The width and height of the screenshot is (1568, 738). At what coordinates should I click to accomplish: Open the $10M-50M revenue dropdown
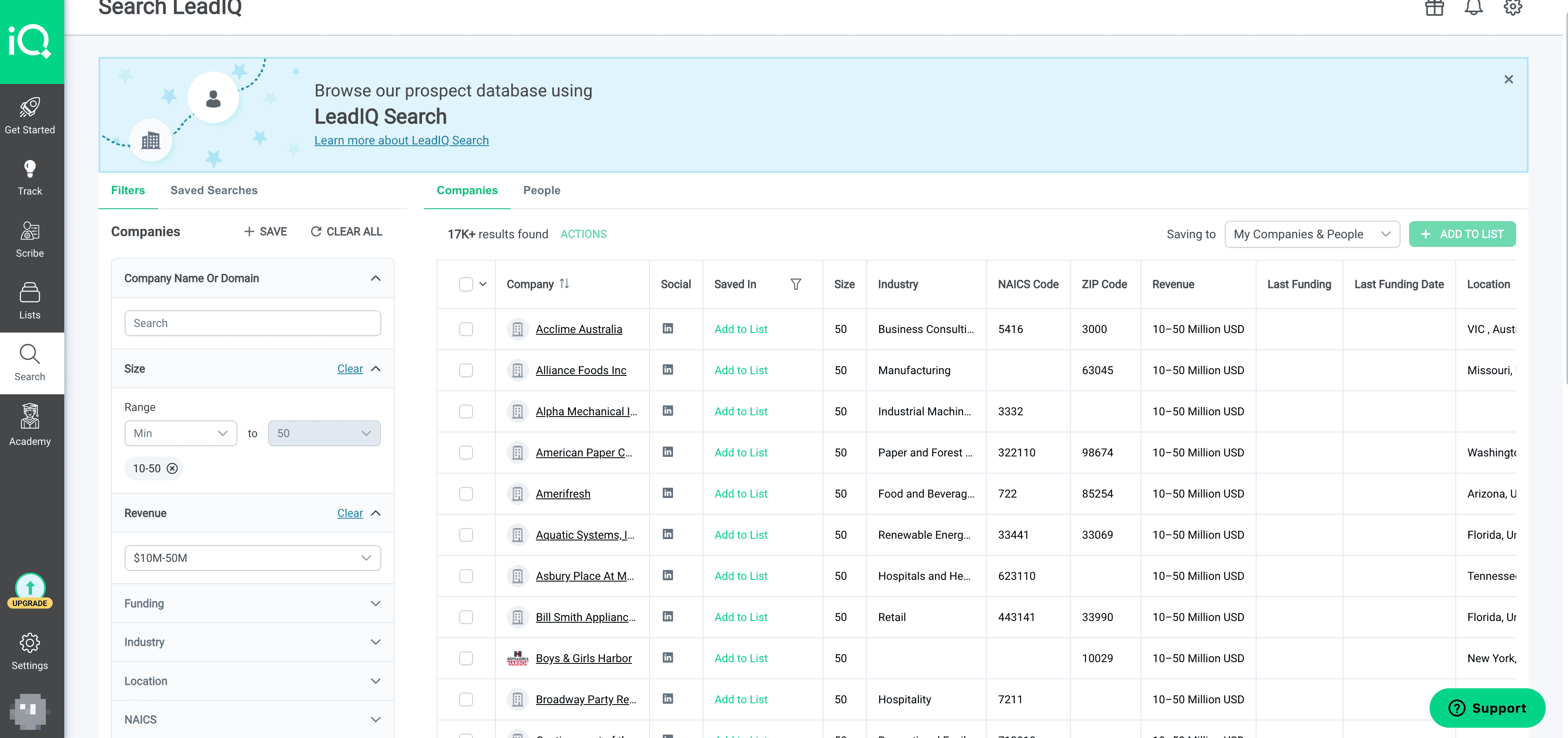253,558
